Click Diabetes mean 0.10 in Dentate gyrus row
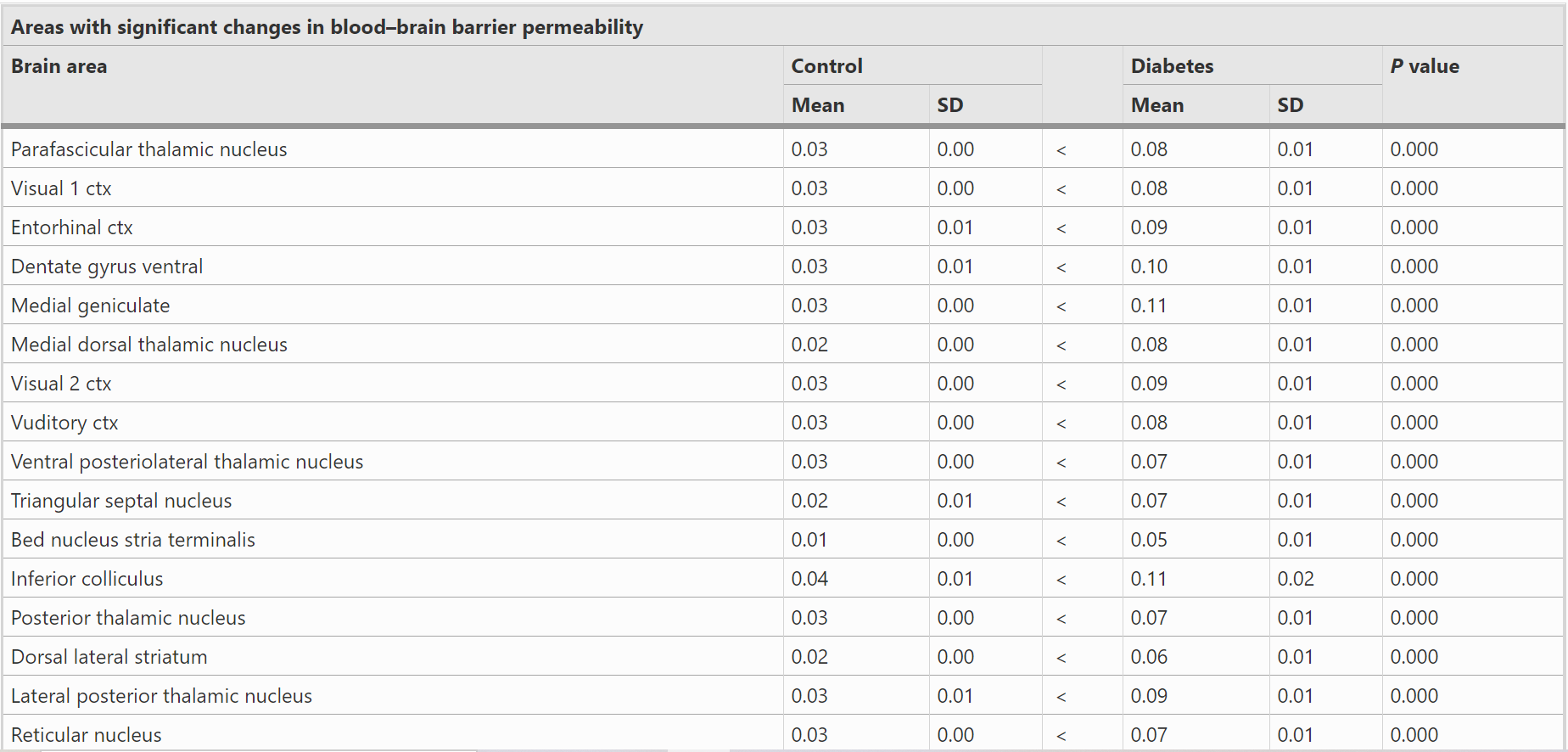This screenshot has height=752, width=1568. point(1149,267)
